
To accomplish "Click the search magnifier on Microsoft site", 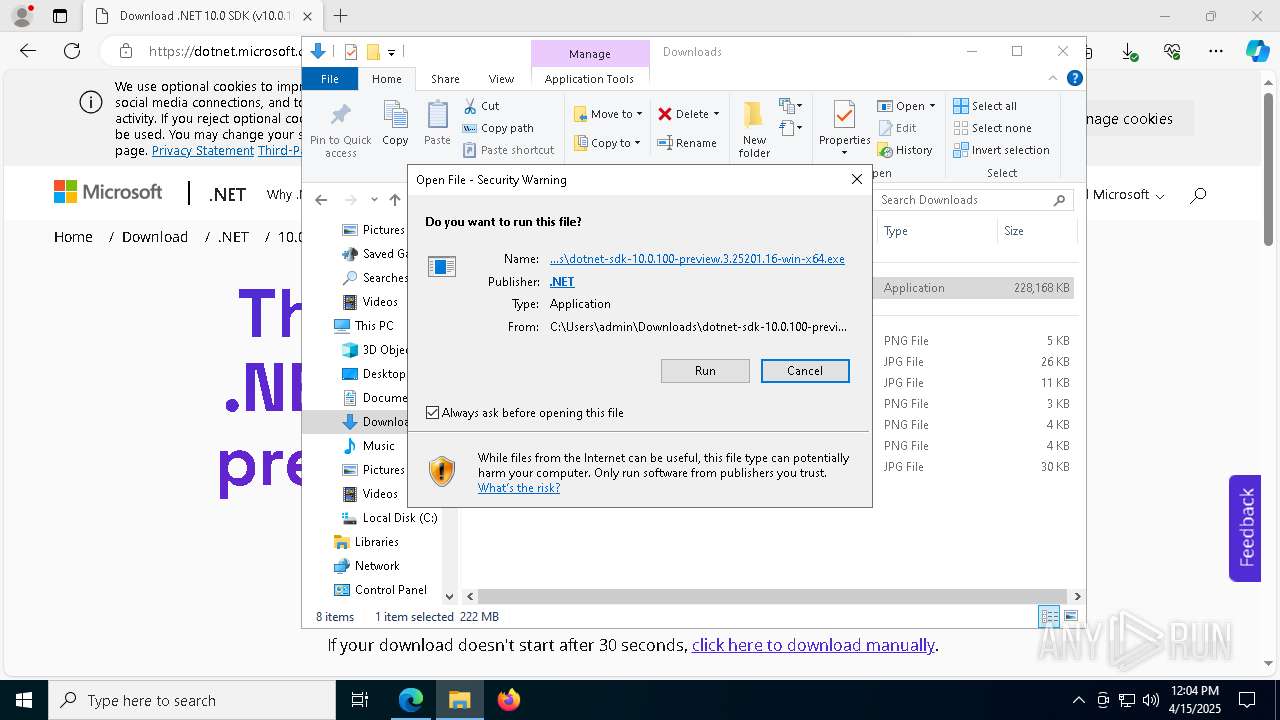I will point(1198,195).
